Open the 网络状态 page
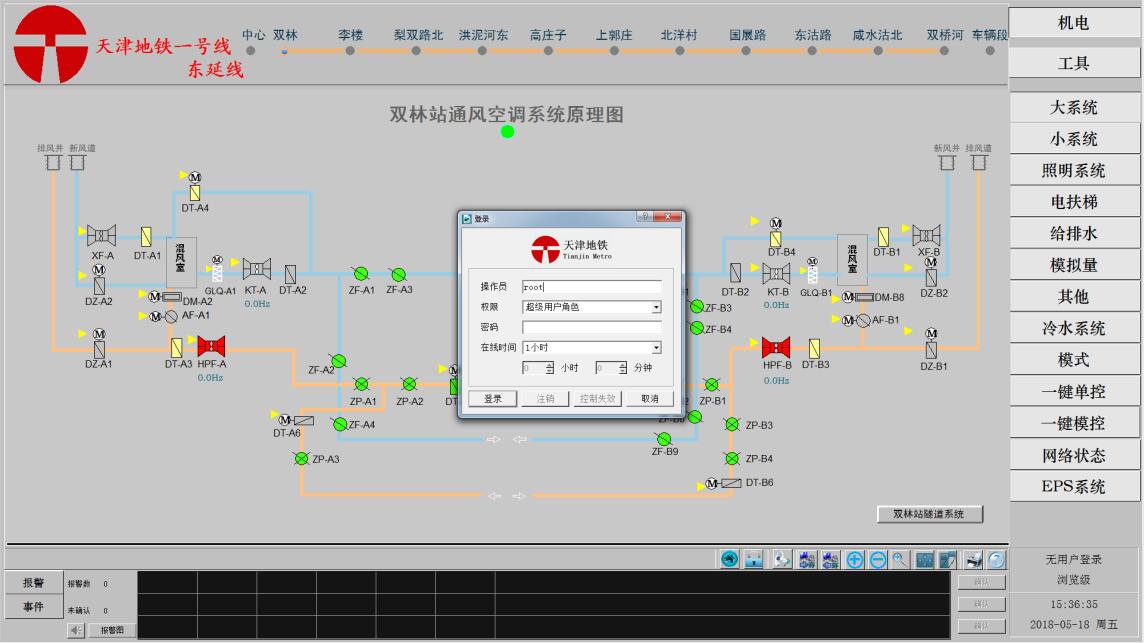This screenshot has width=1144, height=643. [1074, 455]
